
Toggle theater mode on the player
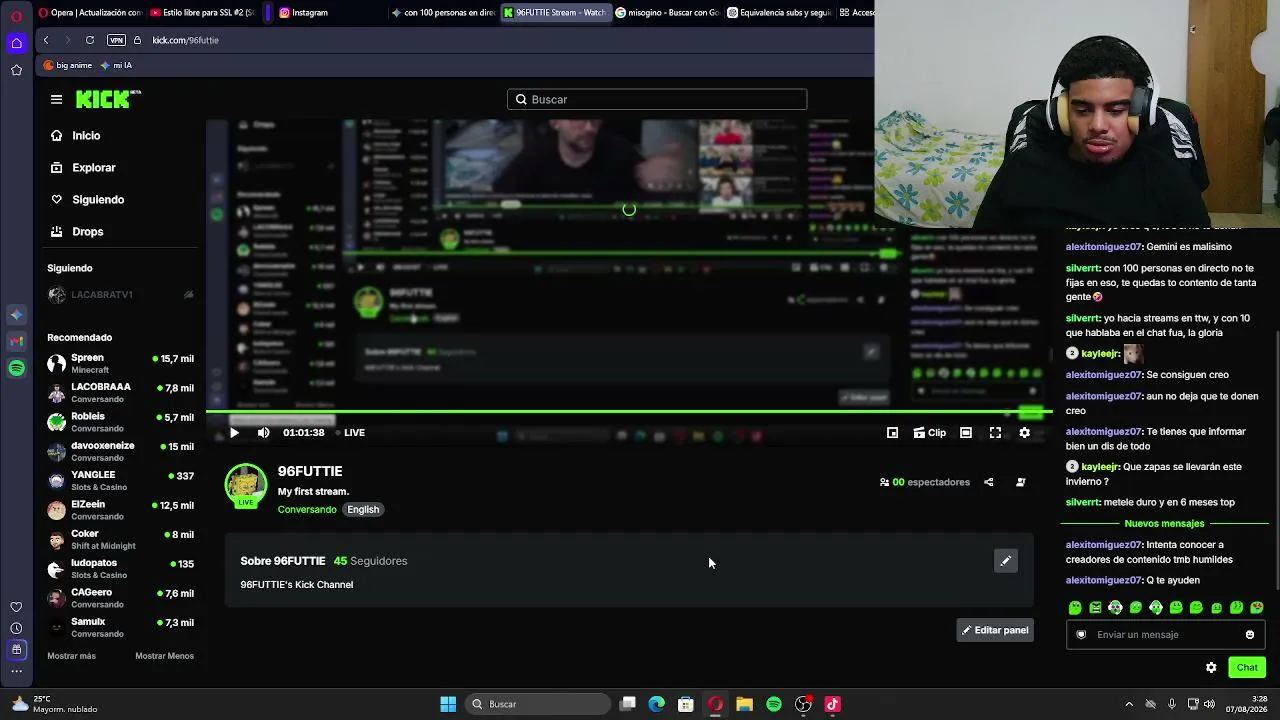(x=966, y=433)
